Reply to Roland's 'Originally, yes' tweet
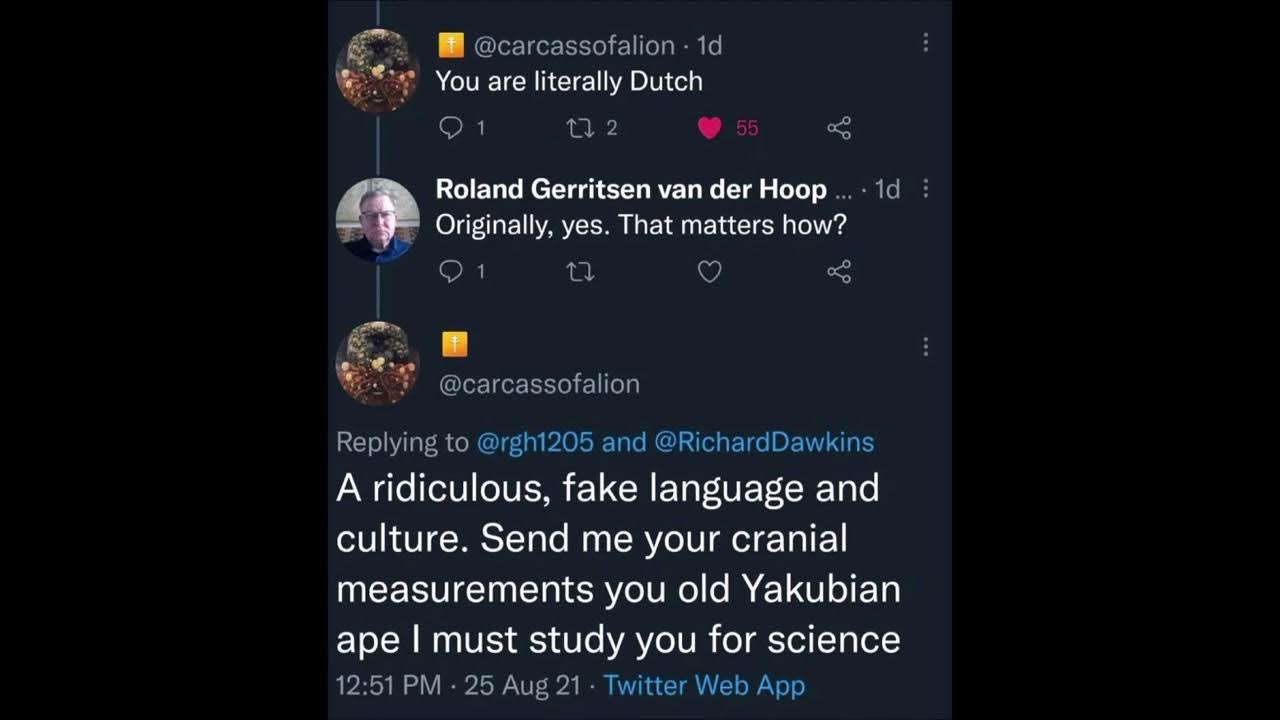1280x720 pixels. pyautogui.click(x=452, y=271)
